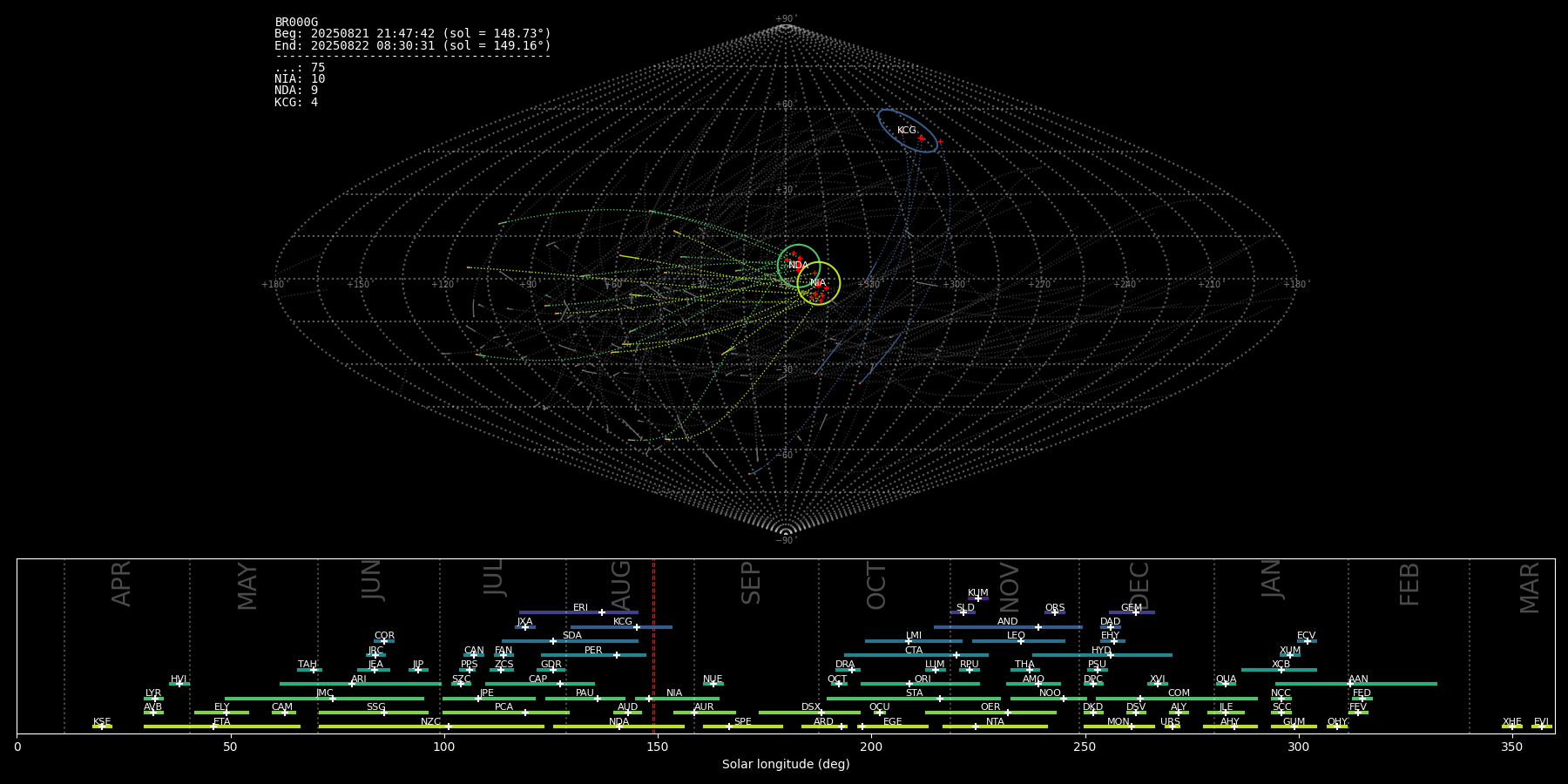
Task: Select the ETA shower bar in timeline
Action: click(x=222, y=727)
